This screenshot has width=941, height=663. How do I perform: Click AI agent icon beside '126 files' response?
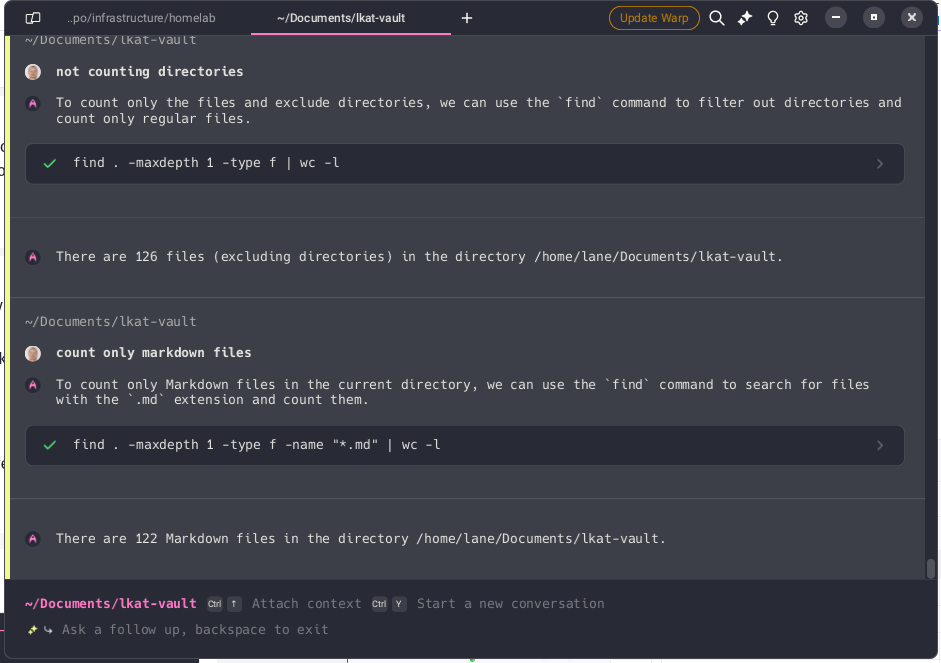[33, 257]
